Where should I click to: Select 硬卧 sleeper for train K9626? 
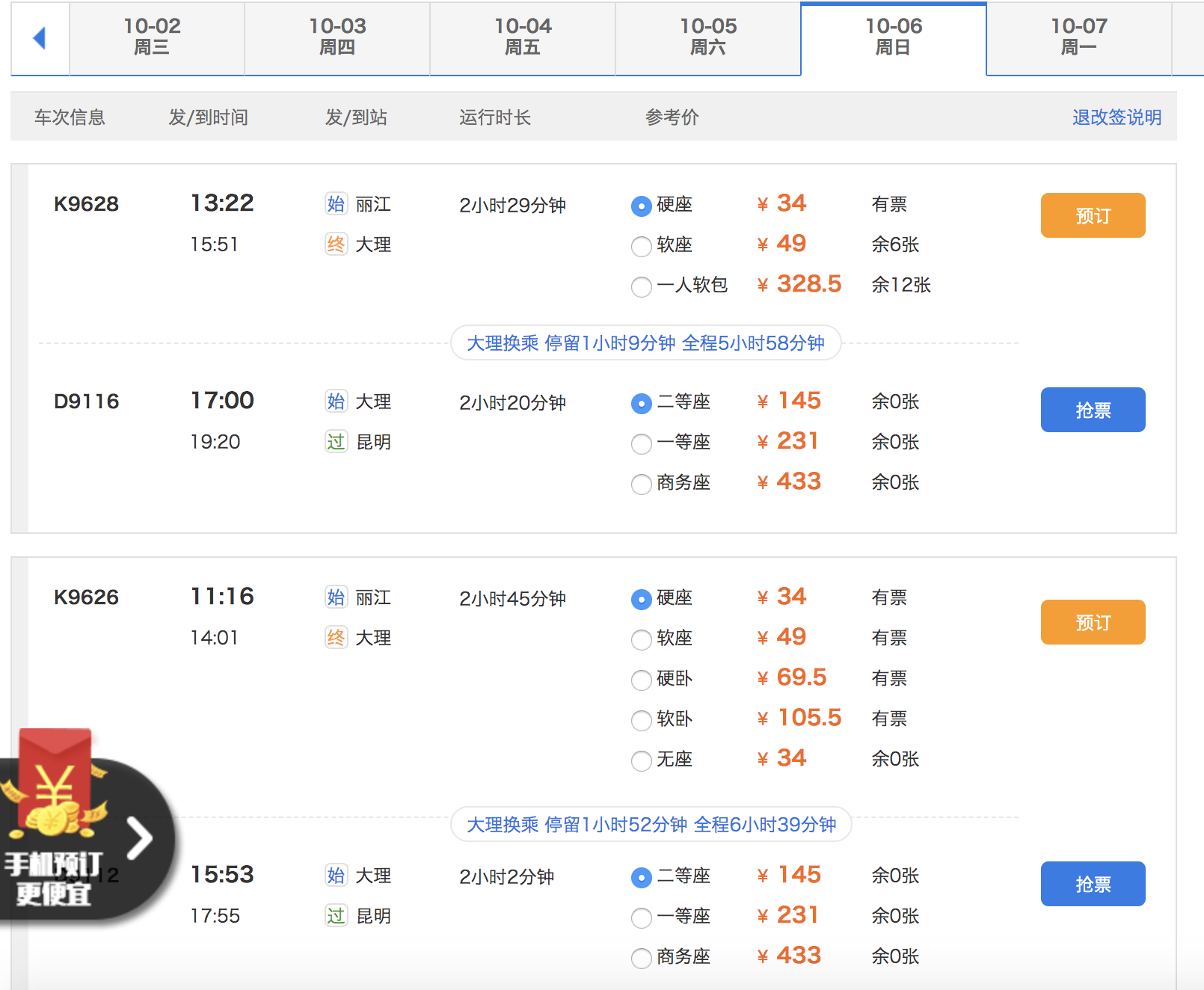641,680
